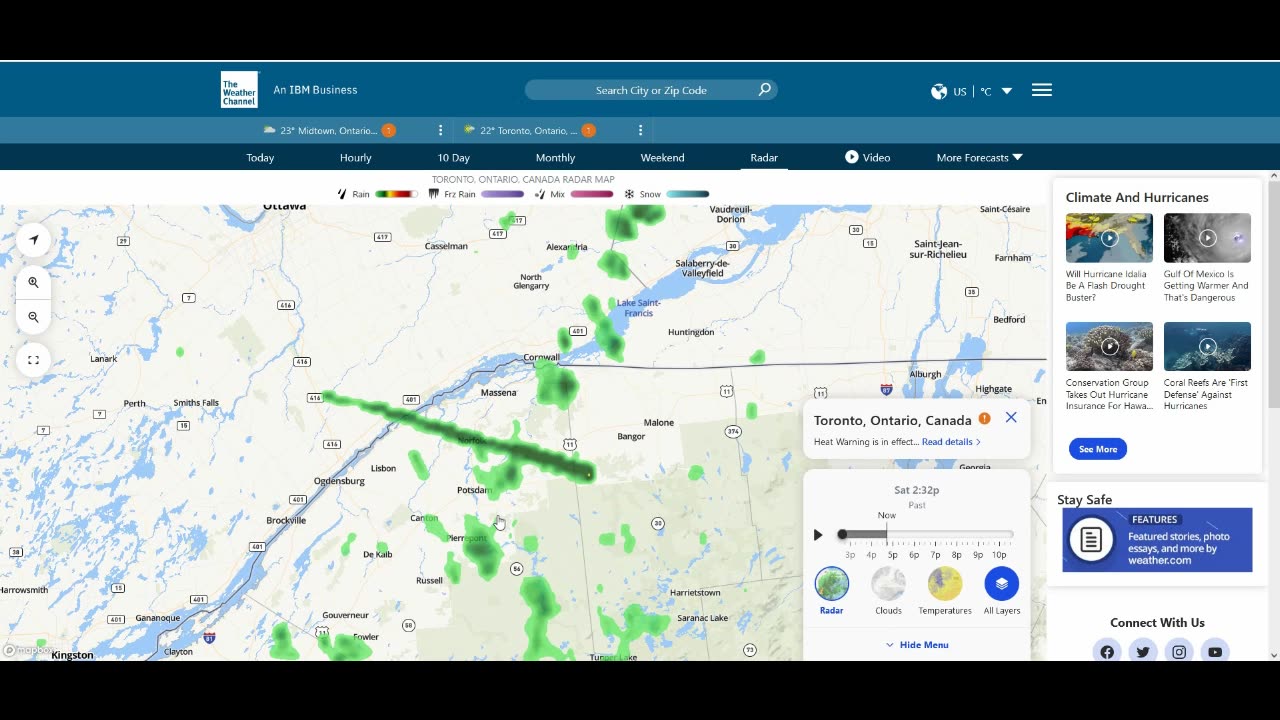Click The Weather Channel logo

pyautogui.click(x=239, y=89)
